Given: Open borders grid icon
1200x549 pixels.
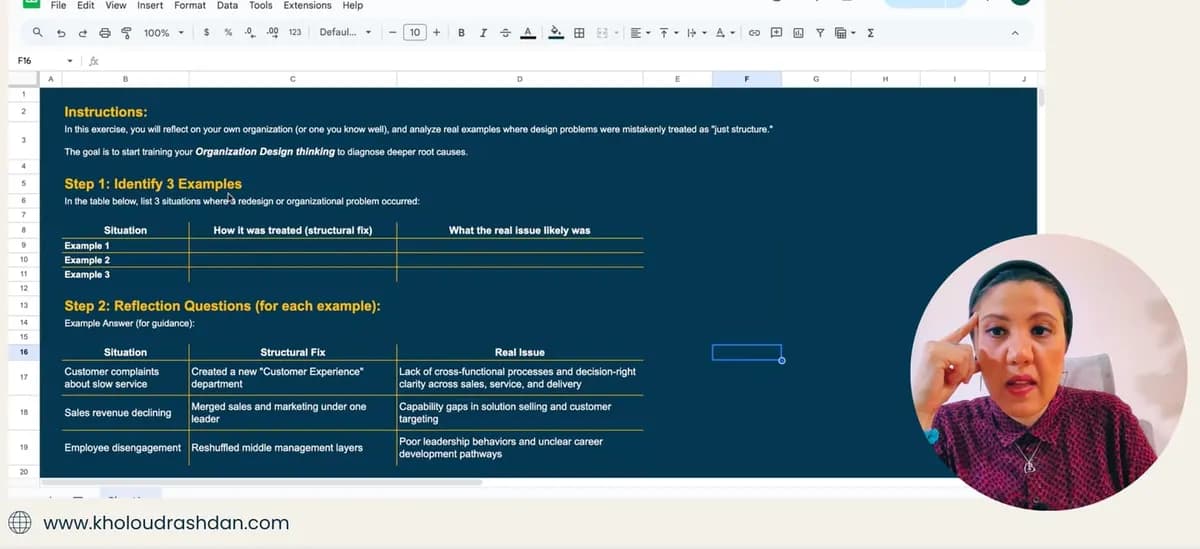Looking at the screenshot, I should pyautogui.click(x=579, y=33).
